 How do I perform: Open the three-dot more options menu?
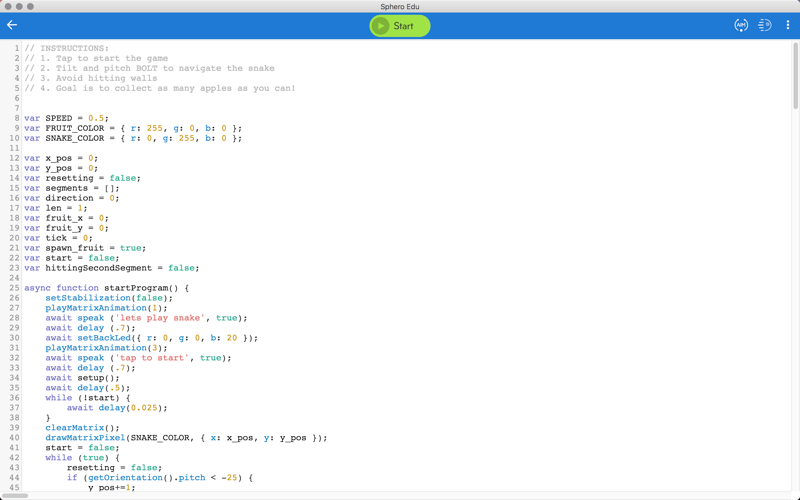788,25
